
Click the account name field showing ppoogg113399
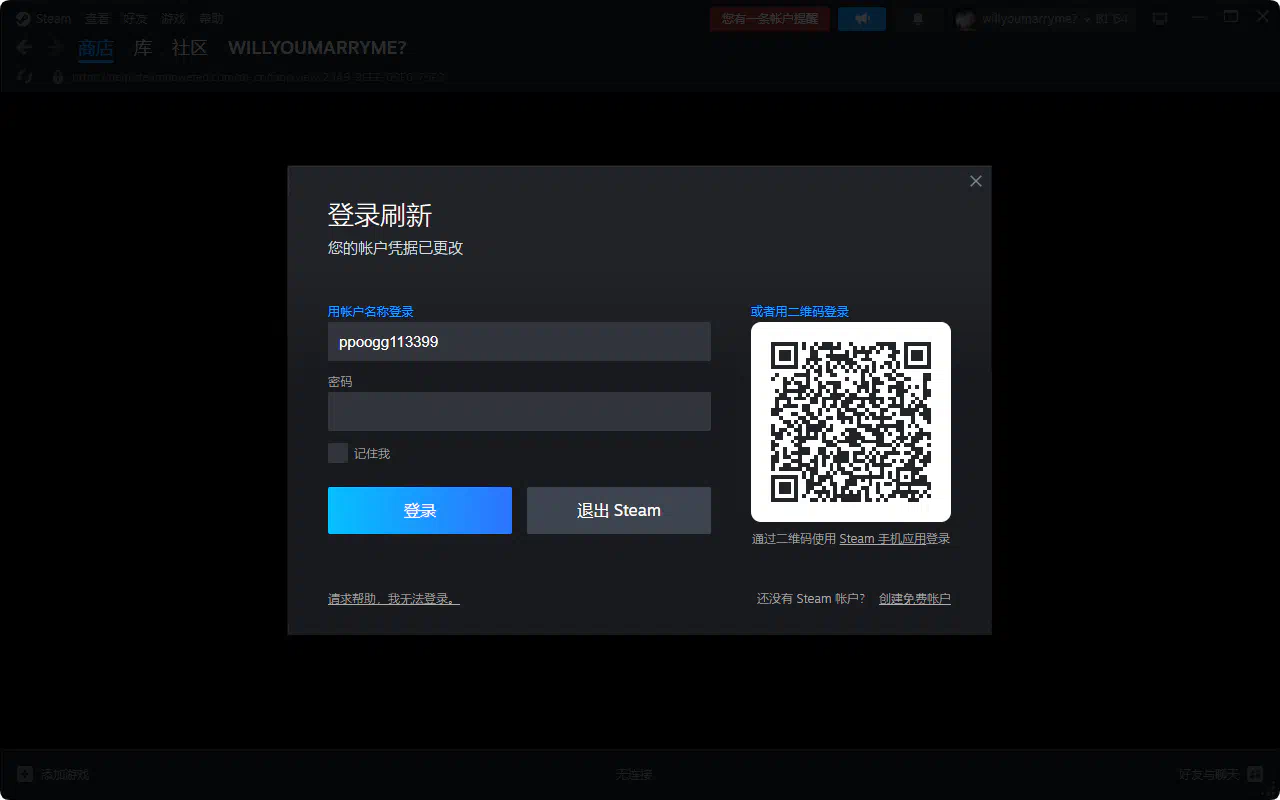tap(519, 341)
